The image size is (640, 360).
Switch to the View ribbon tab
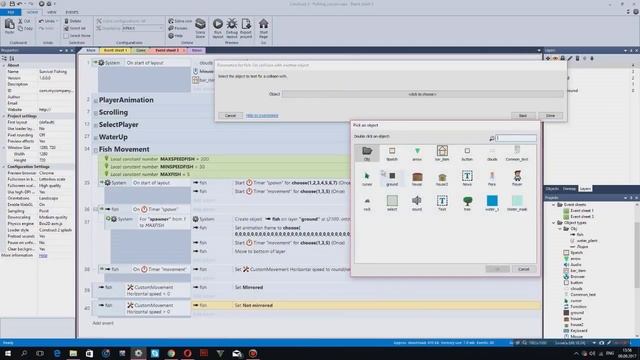51,12
